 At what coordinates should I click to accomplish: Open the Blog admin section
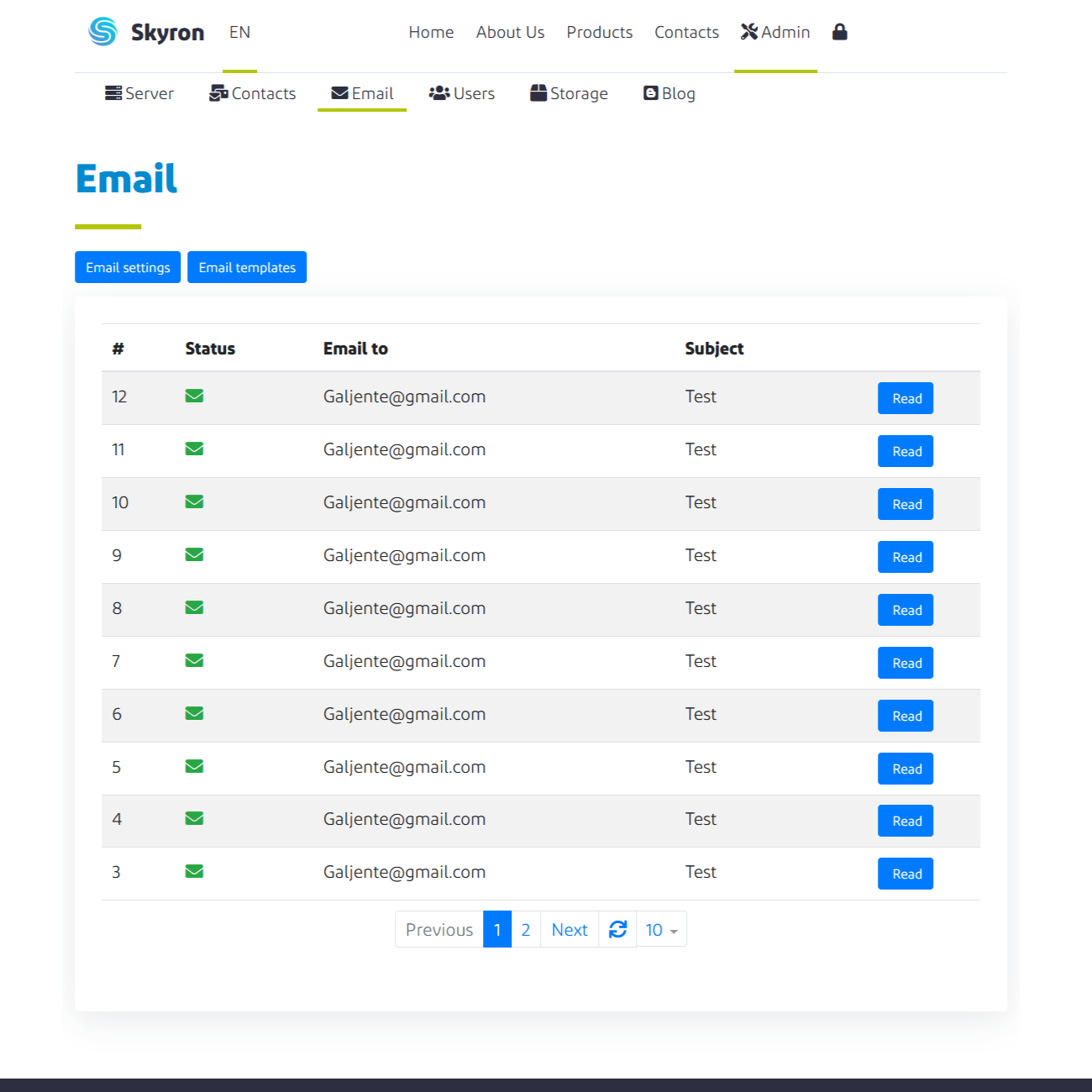pos(669,93)
